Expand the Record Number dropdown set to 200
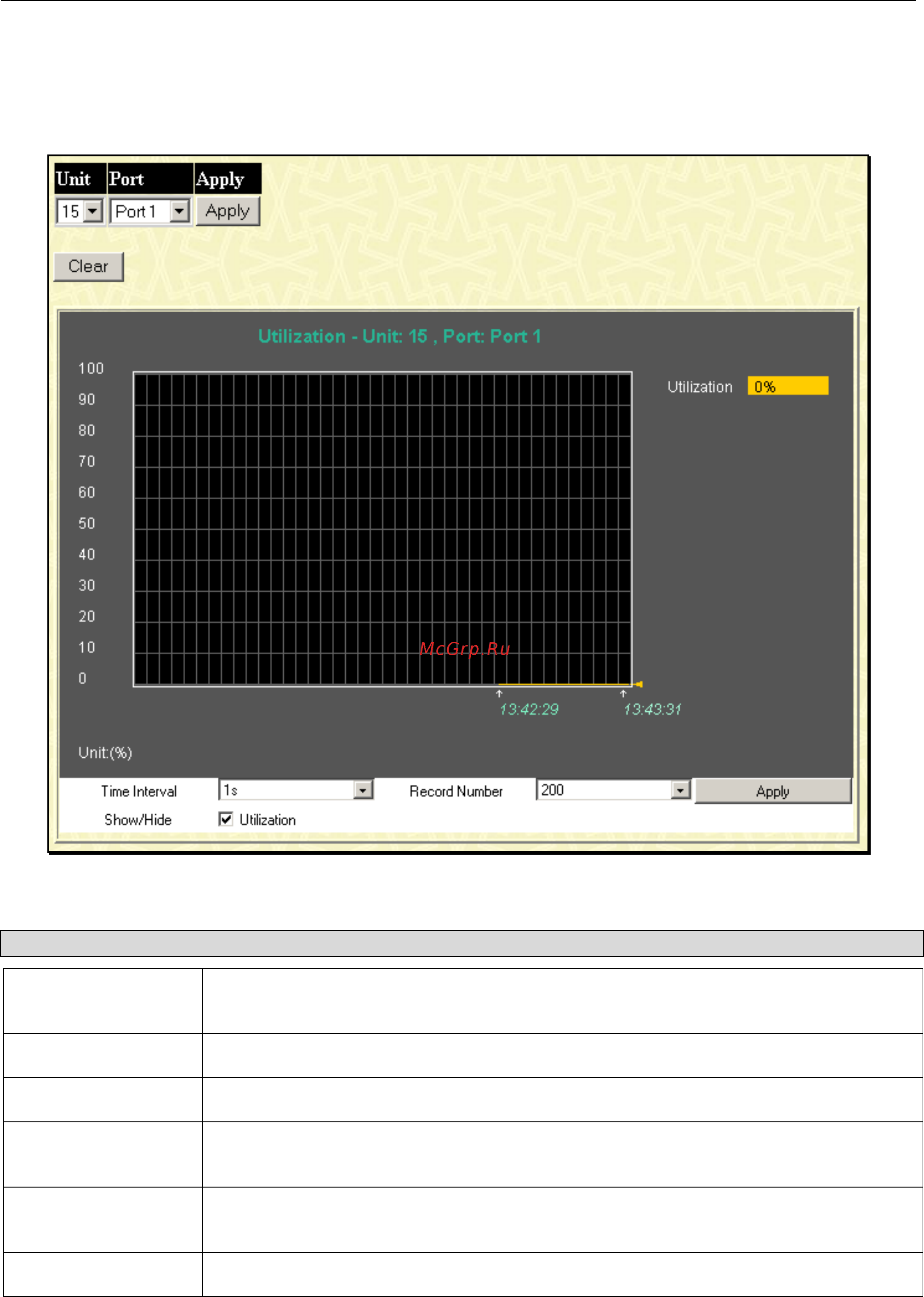Screen dimensions: 924x1297 (613, 790)
